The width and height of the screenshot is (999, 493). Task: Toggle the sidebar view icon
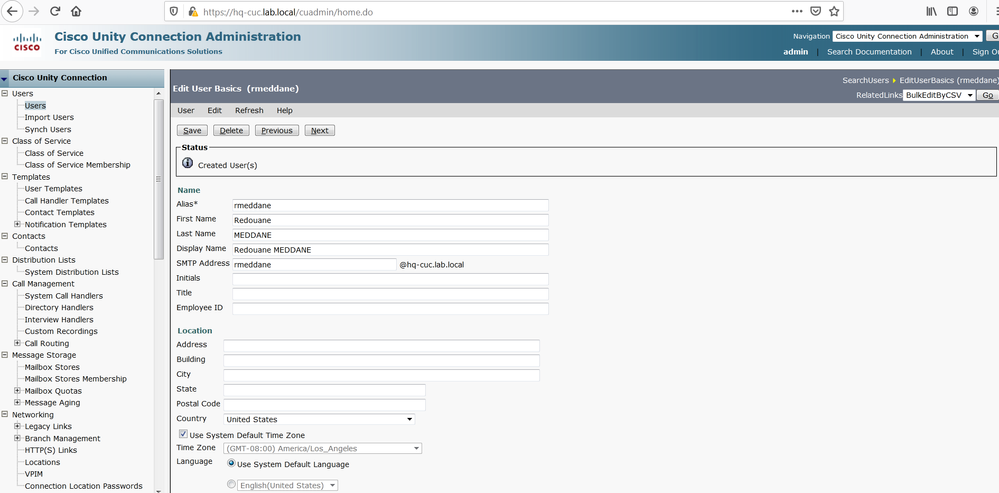(952, 11)
